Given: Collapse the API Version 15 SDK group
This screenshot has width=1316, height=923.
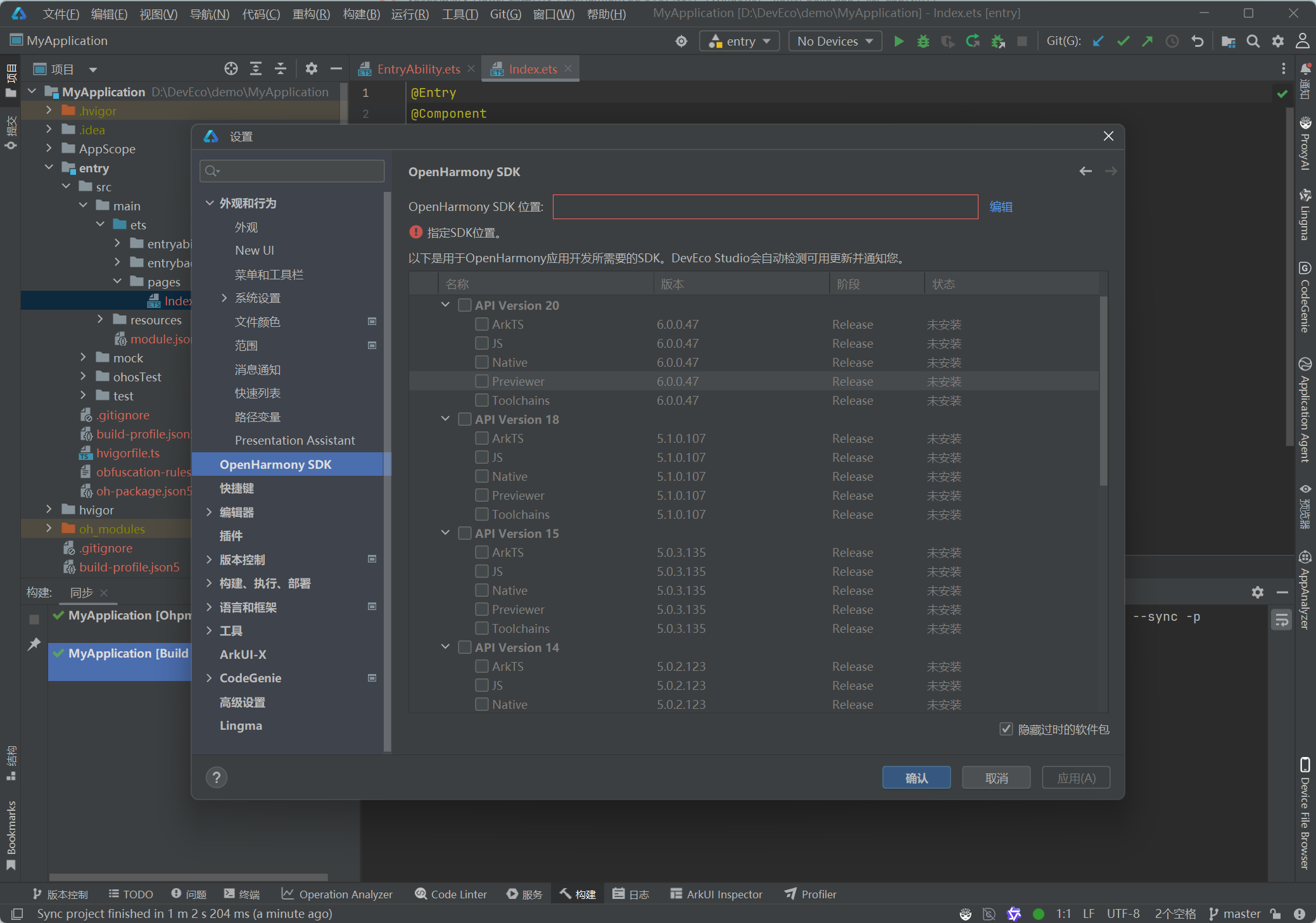Looking at the screenshot, I should 445,533.
